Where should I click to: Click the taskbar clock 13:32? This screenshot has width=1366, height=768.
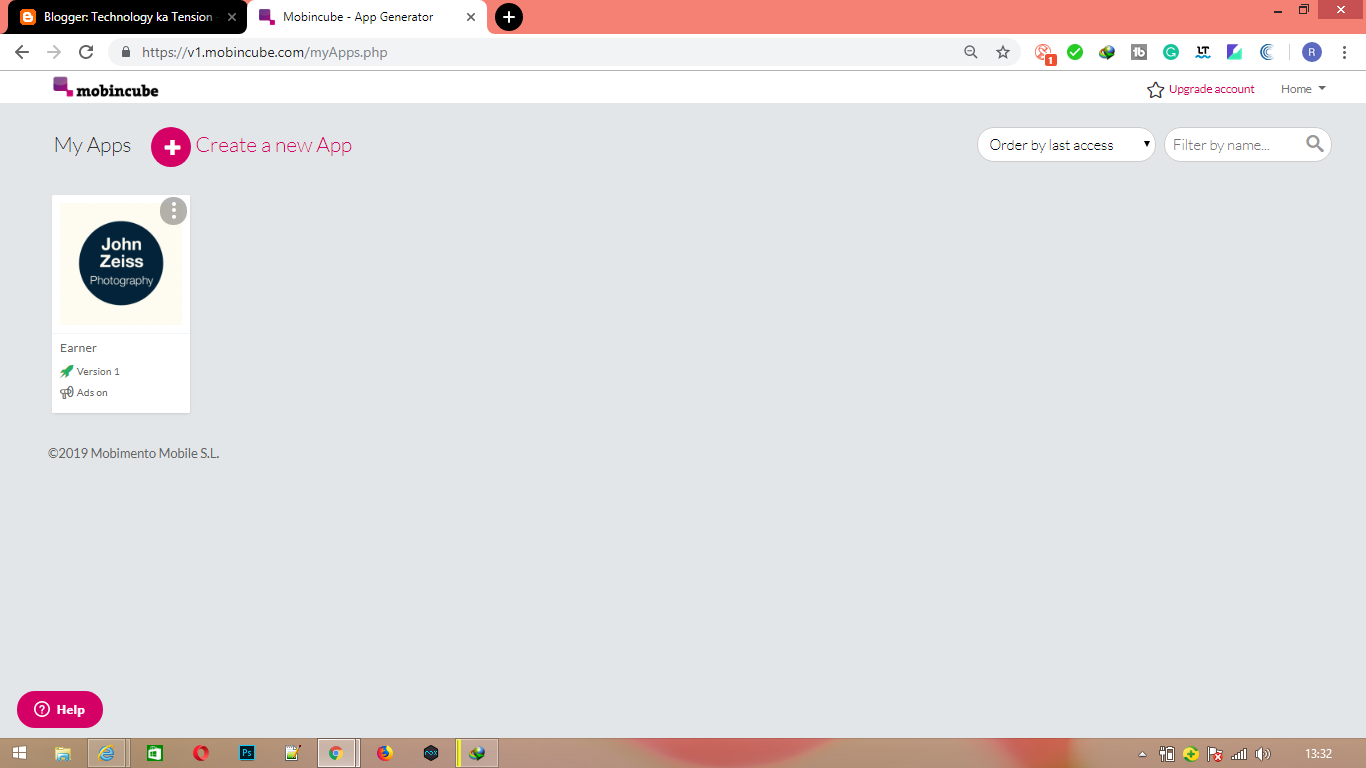point(1319,754)
